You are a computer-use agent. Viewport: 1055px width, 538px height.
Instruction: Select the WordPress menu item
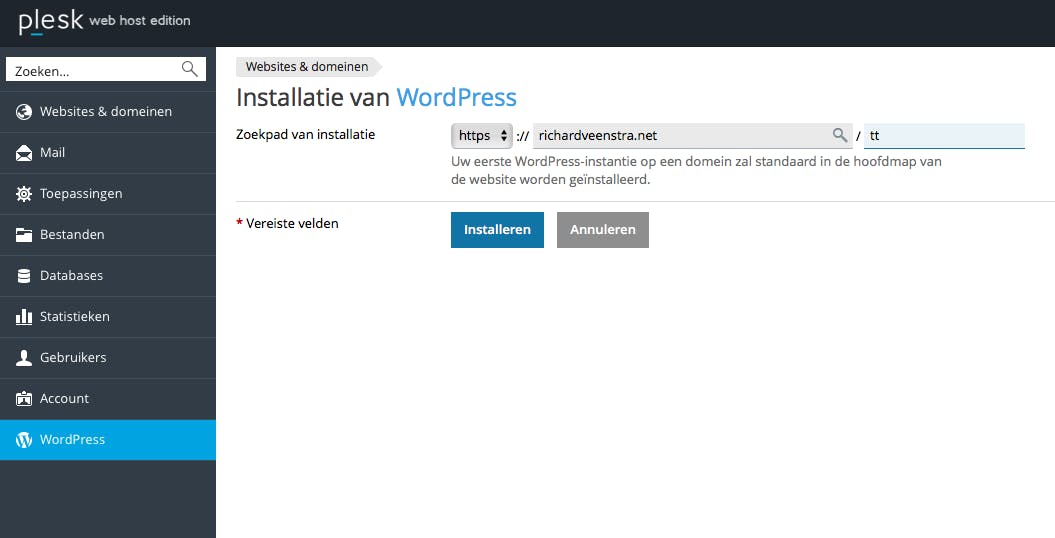tap(72, 440)
